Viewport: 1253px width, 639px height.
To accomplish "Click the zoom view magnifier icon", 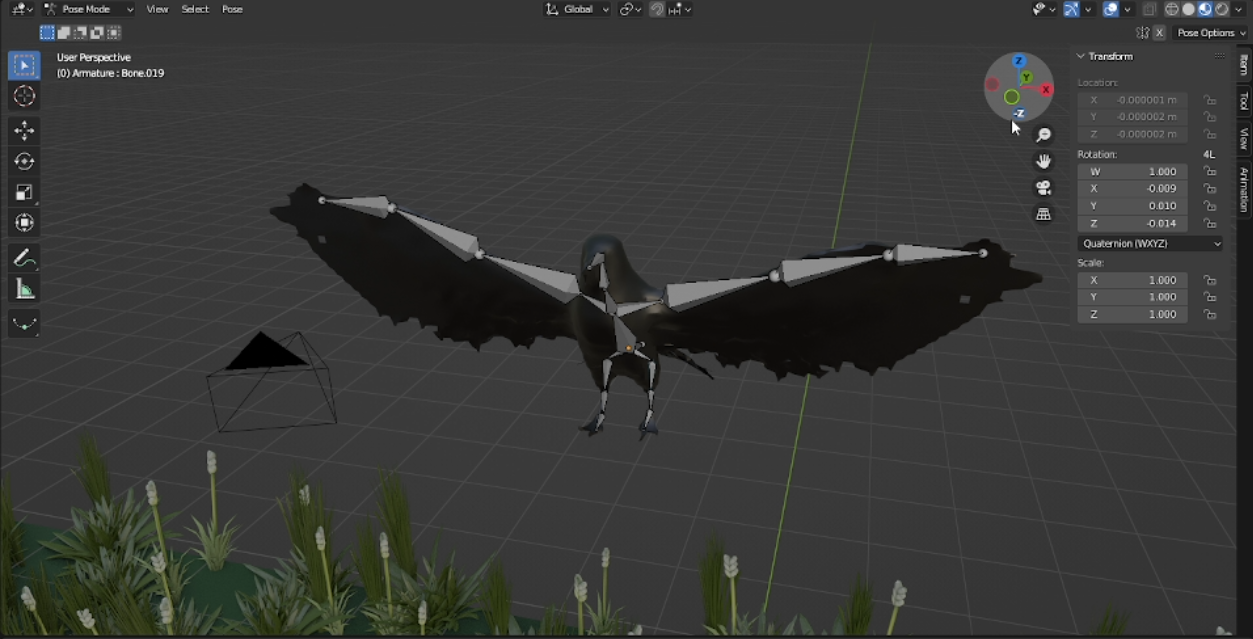I will 1044,135.
